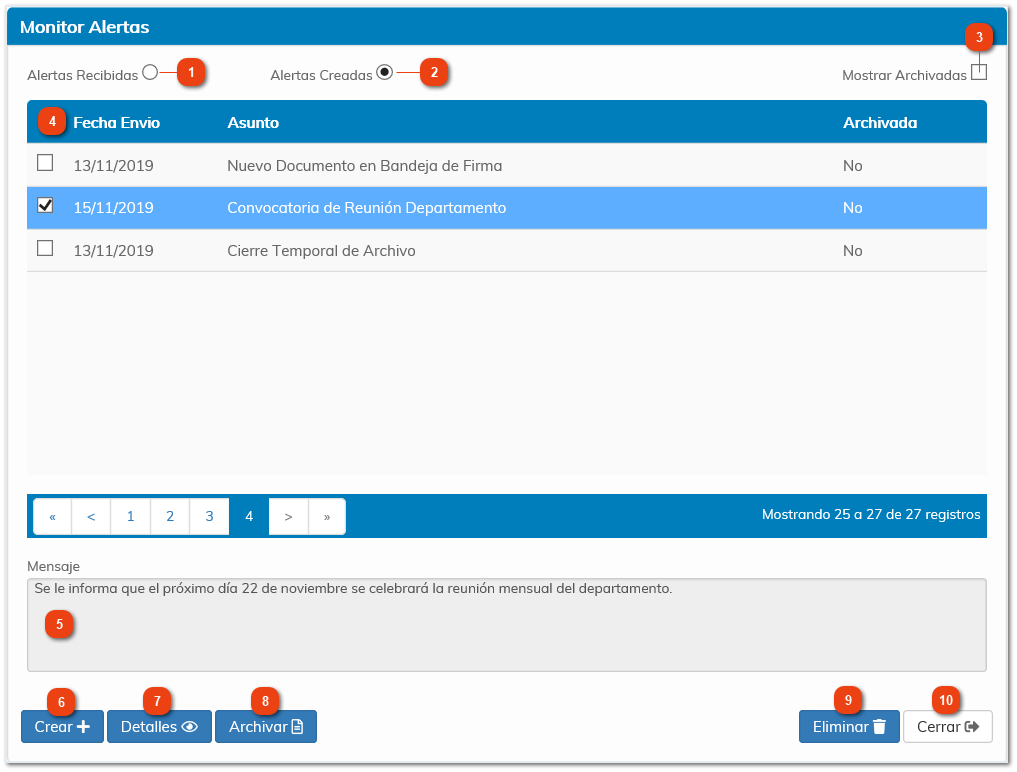The height and width of the screenshot is (772, 1017).
Task: Click Archivar for the selected alert
Action: (266, 727)
